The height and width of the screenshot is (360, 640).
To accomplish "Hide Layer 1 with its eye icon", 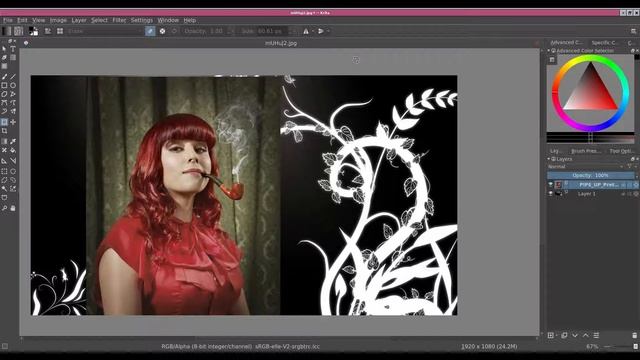I will pyautogui.click(x=551, y=194).
